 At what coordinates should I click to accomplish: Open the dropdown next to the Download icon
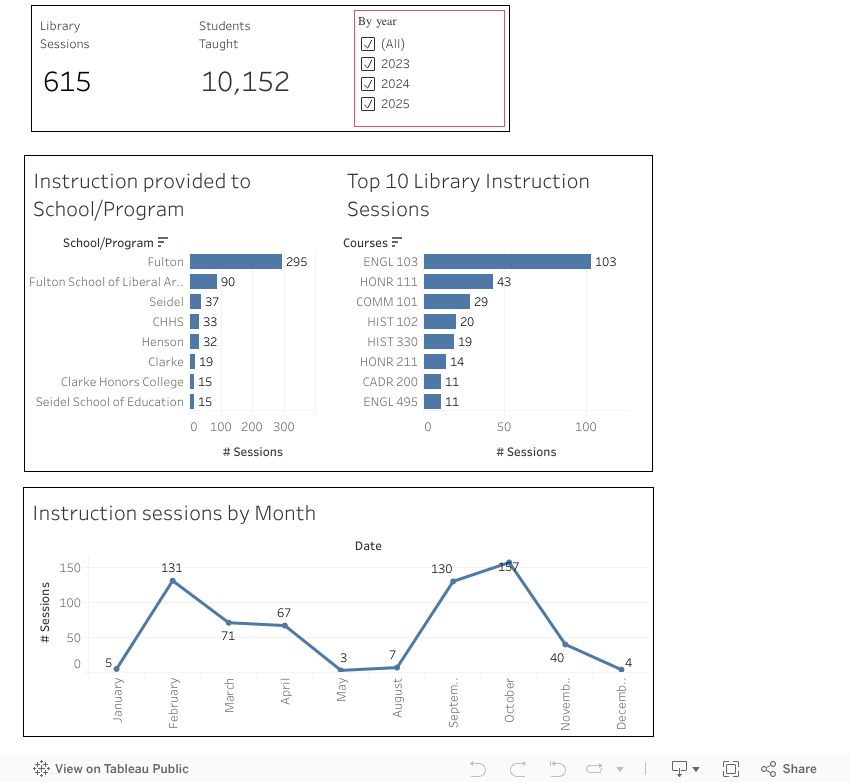coord(697,768)
